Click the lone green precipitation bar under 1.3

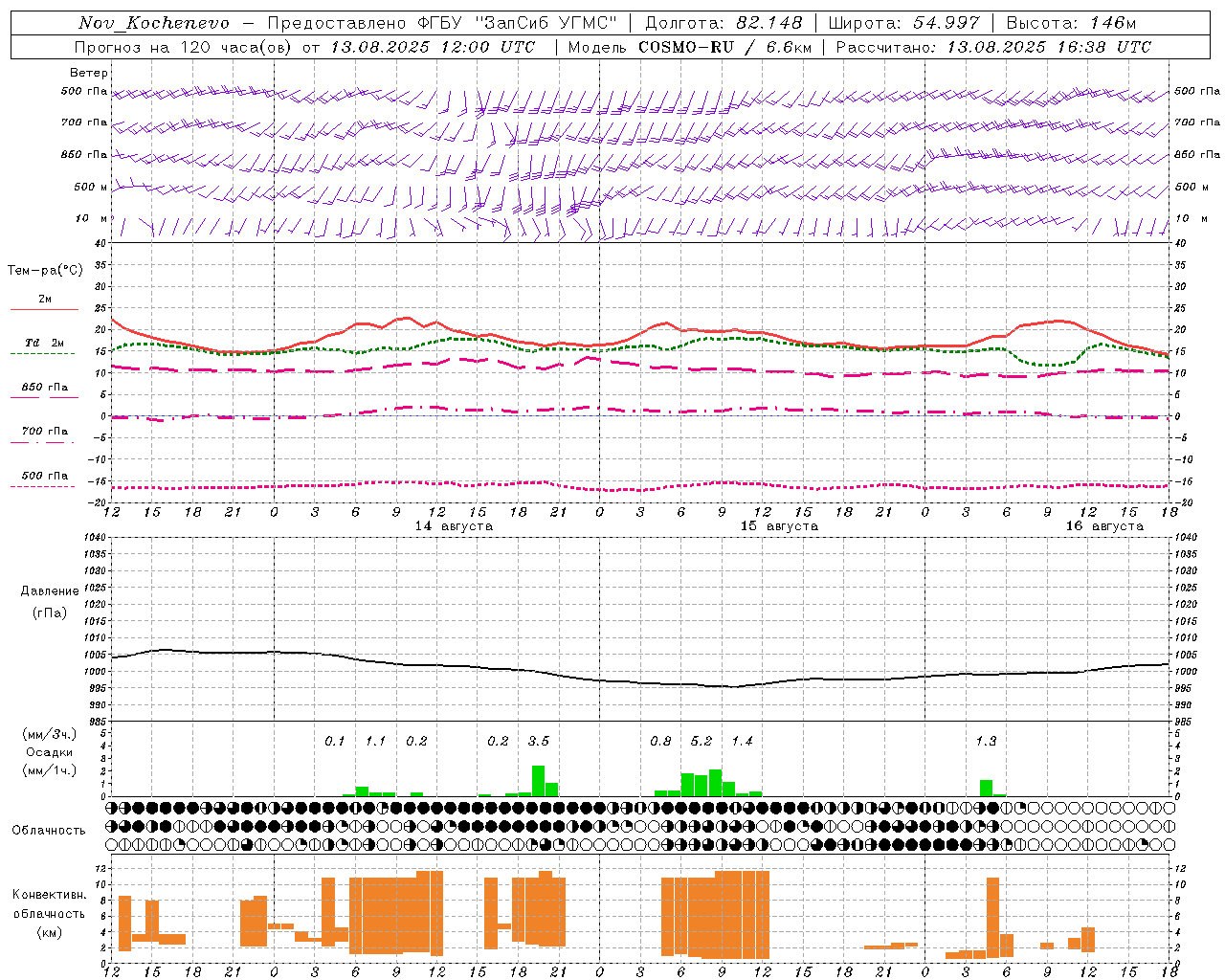pyautogui.click(x=986, y=788)
